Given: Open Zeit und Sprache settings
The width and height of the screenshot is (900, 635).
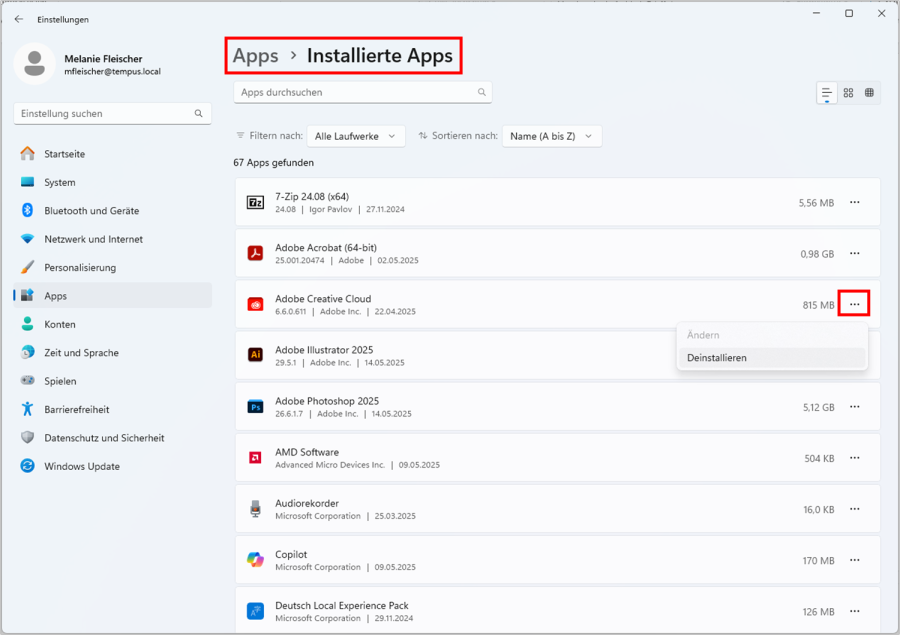Looking at the screenshot, I should 112,353.
